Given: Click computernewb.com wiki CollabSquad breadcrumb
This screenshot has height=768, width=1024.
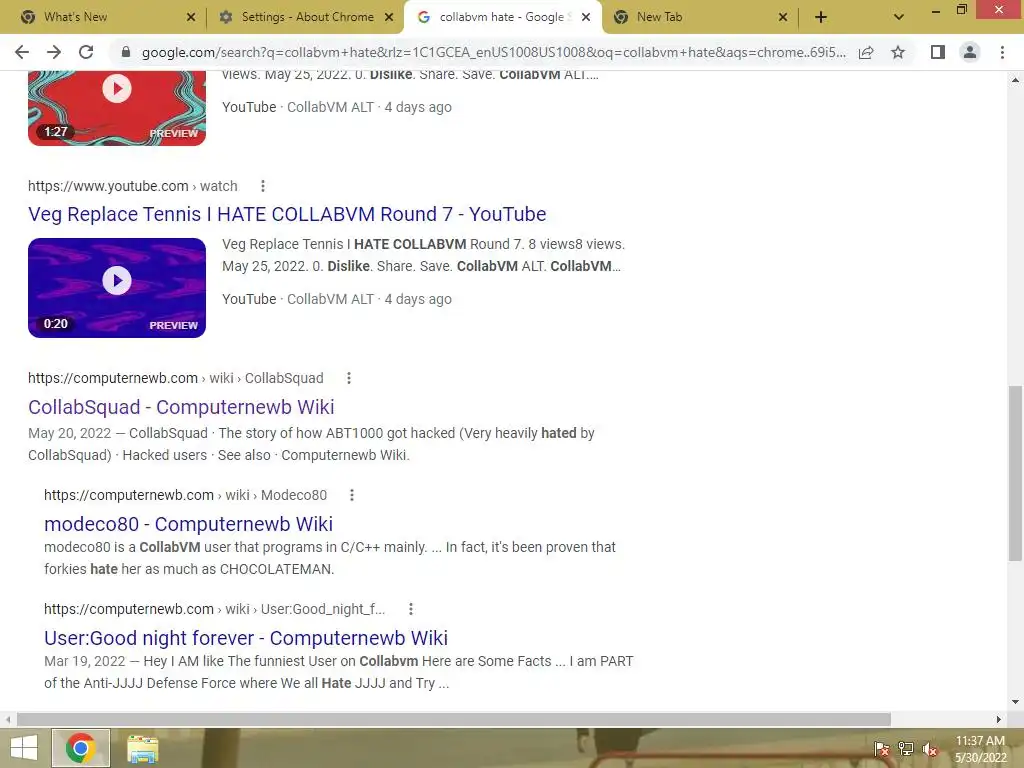Looking at the screenshot, I should pos(176,378).
